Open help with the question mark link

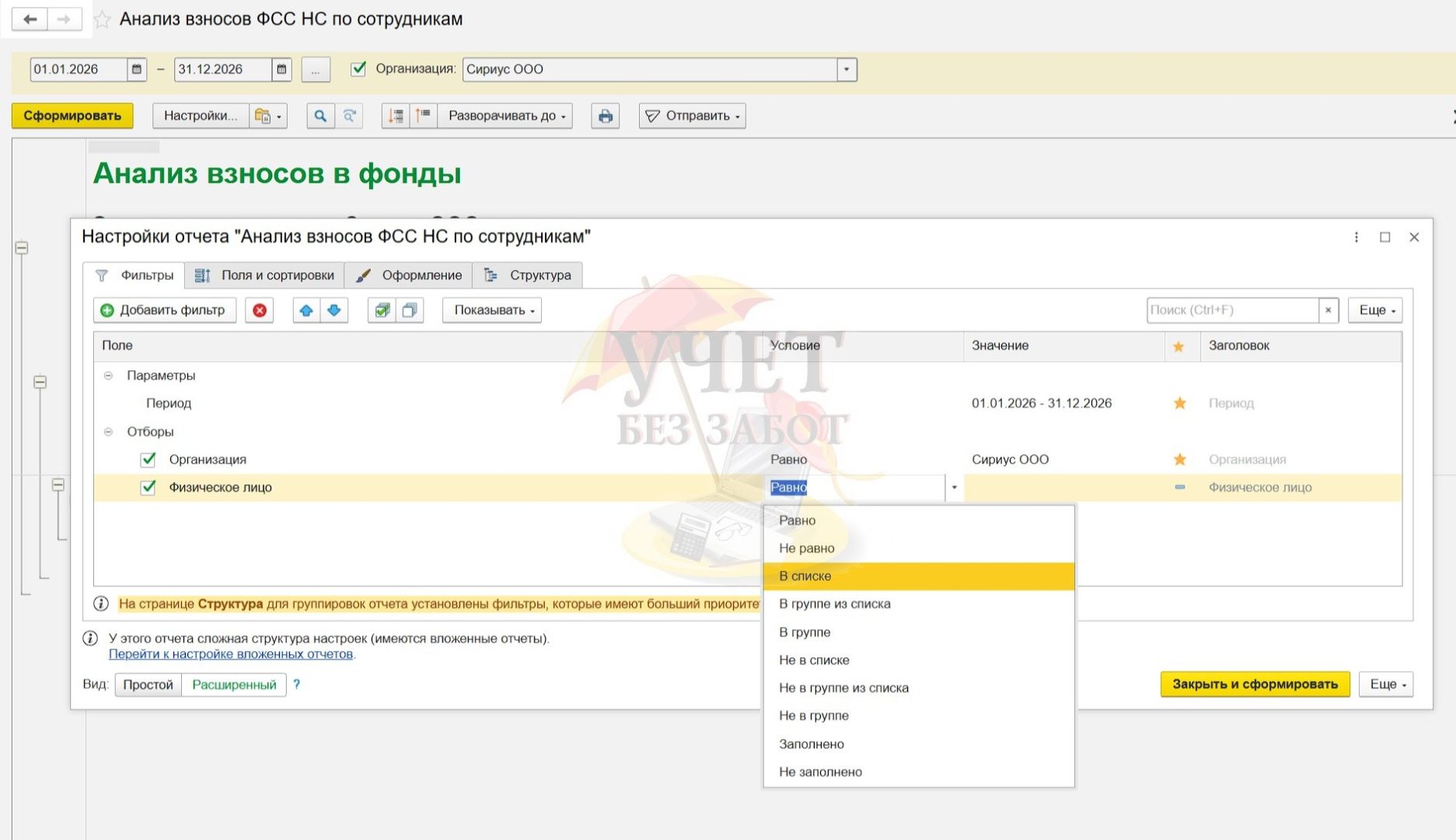tap(296, 684)
